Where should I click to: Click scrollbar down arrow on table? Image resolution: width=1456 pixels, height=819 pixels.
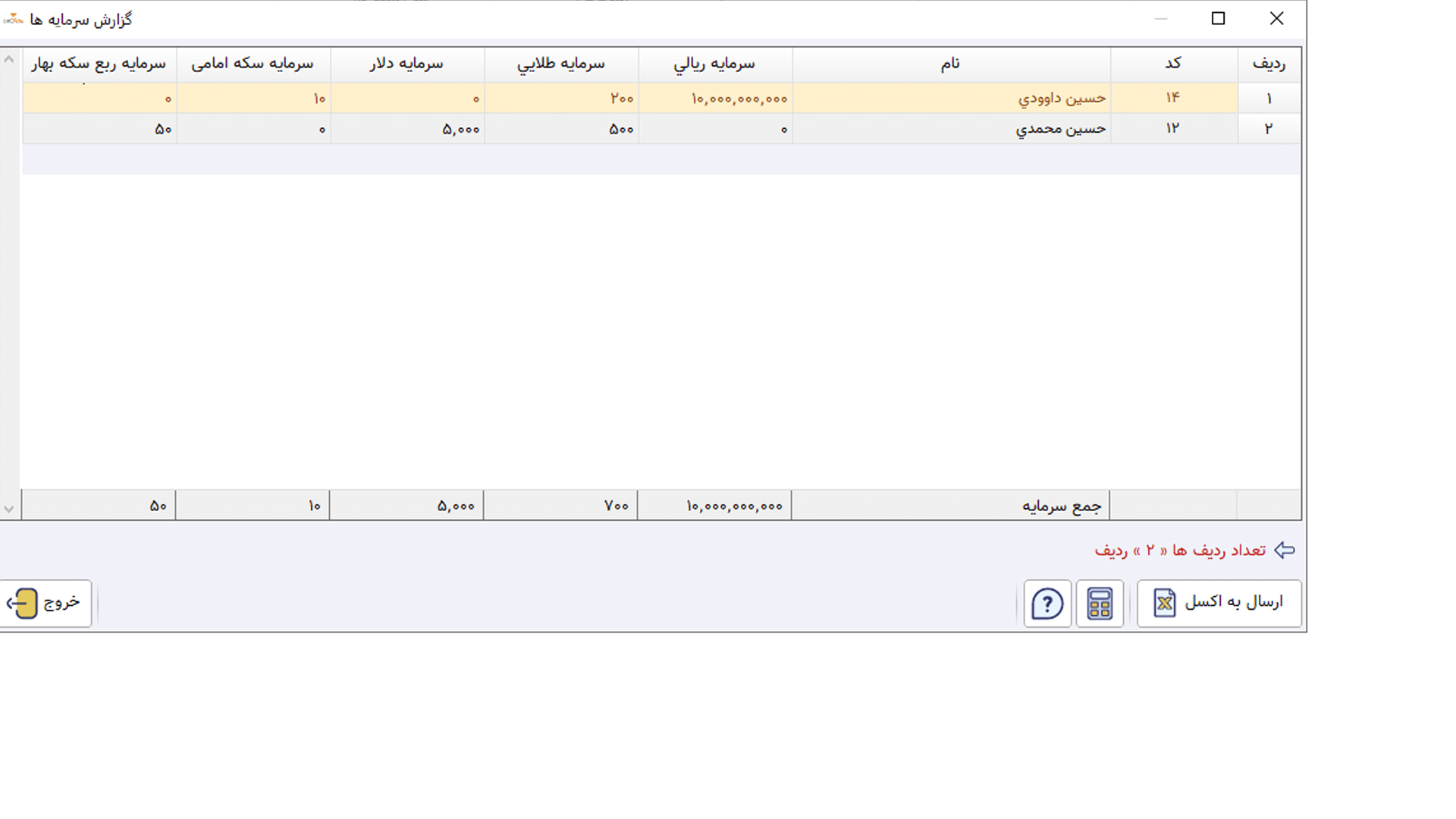point(9,509)
